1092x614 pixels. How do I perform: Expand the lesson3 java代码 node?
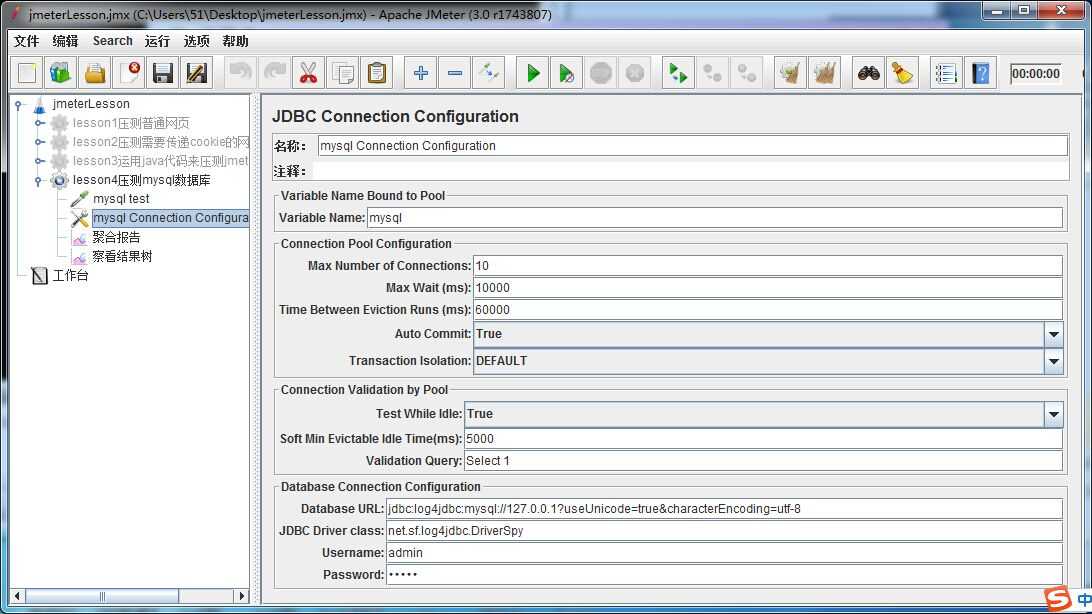40,161
